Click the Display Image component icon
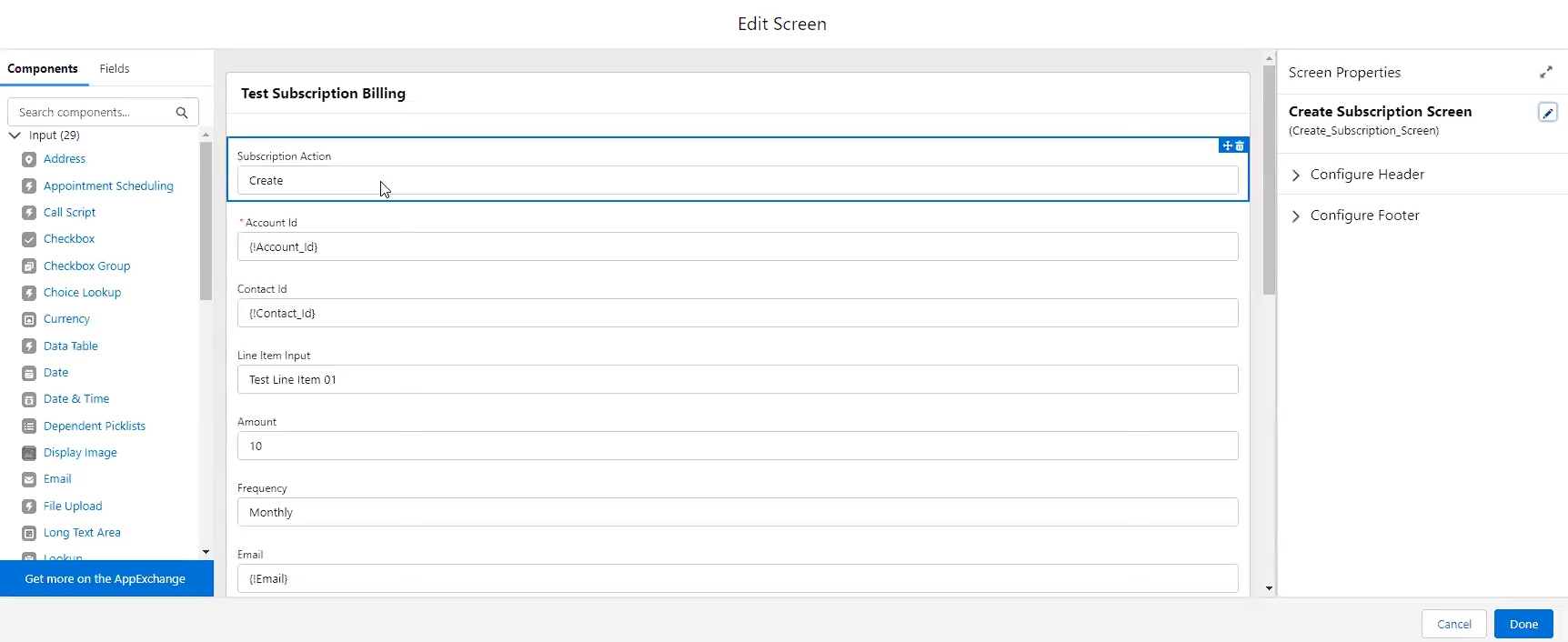Screen dimensions: 1568x642 [x=29, y=453]
